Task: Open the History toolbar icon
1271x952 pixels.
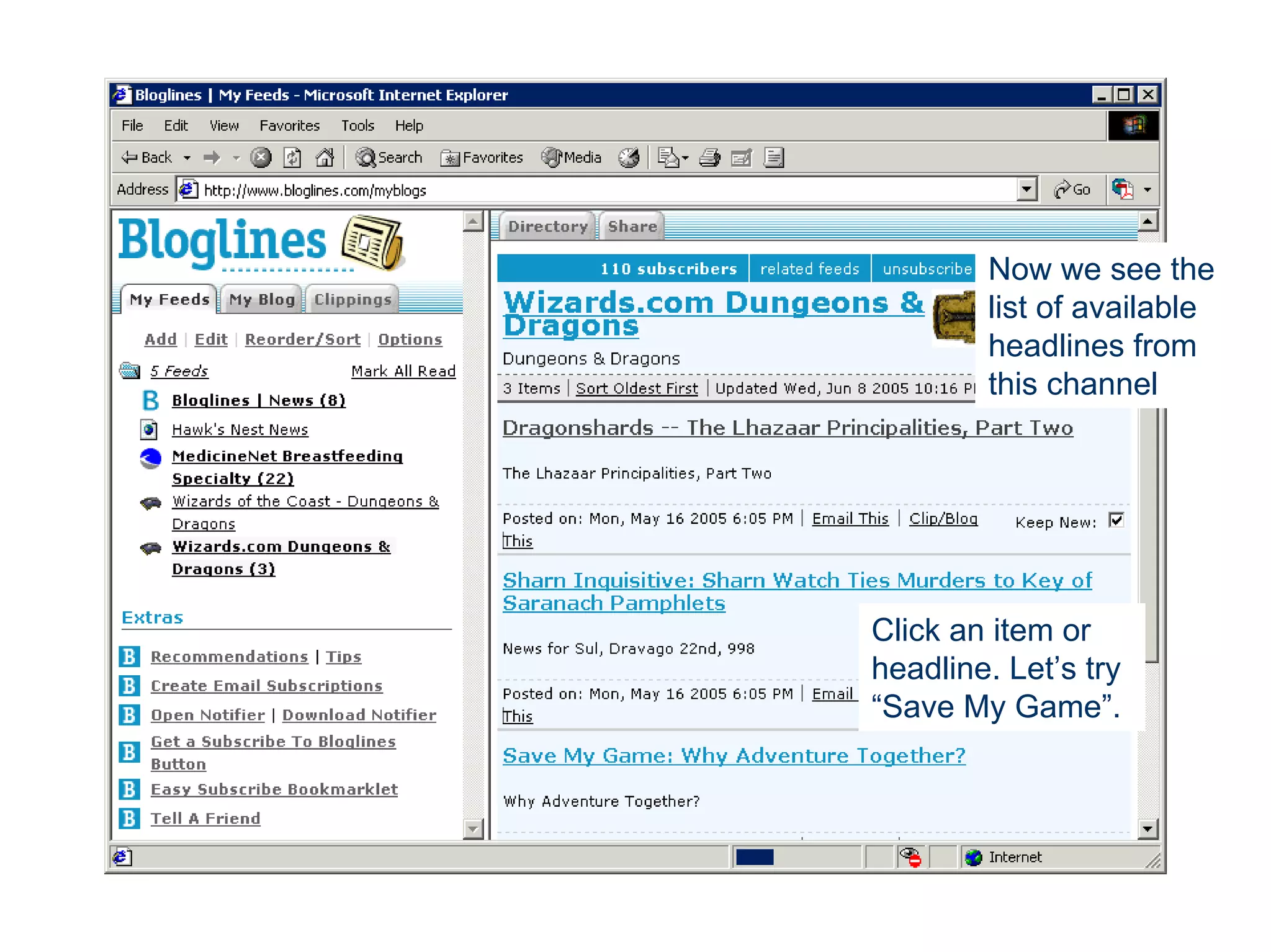Action: pyautogui.click(x=629, y=158)
